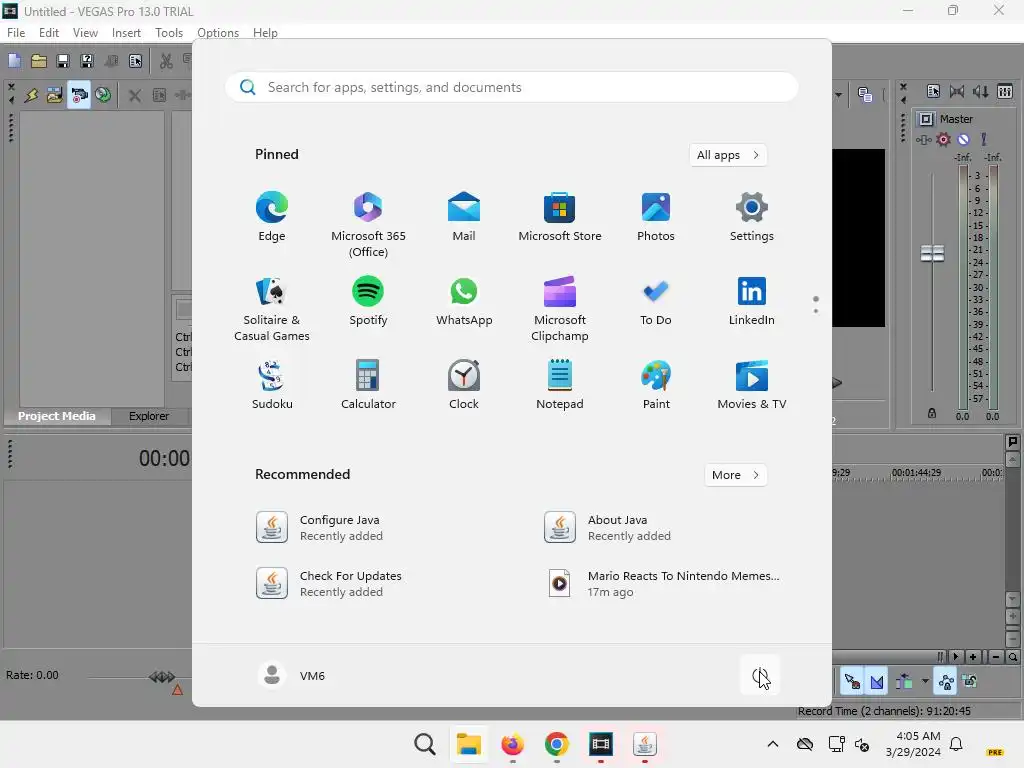This screenshot has width=1024, height=768.
Task: Open Google Chrome from taskbar
Action: pyautogui.click(x=556, y=744)
